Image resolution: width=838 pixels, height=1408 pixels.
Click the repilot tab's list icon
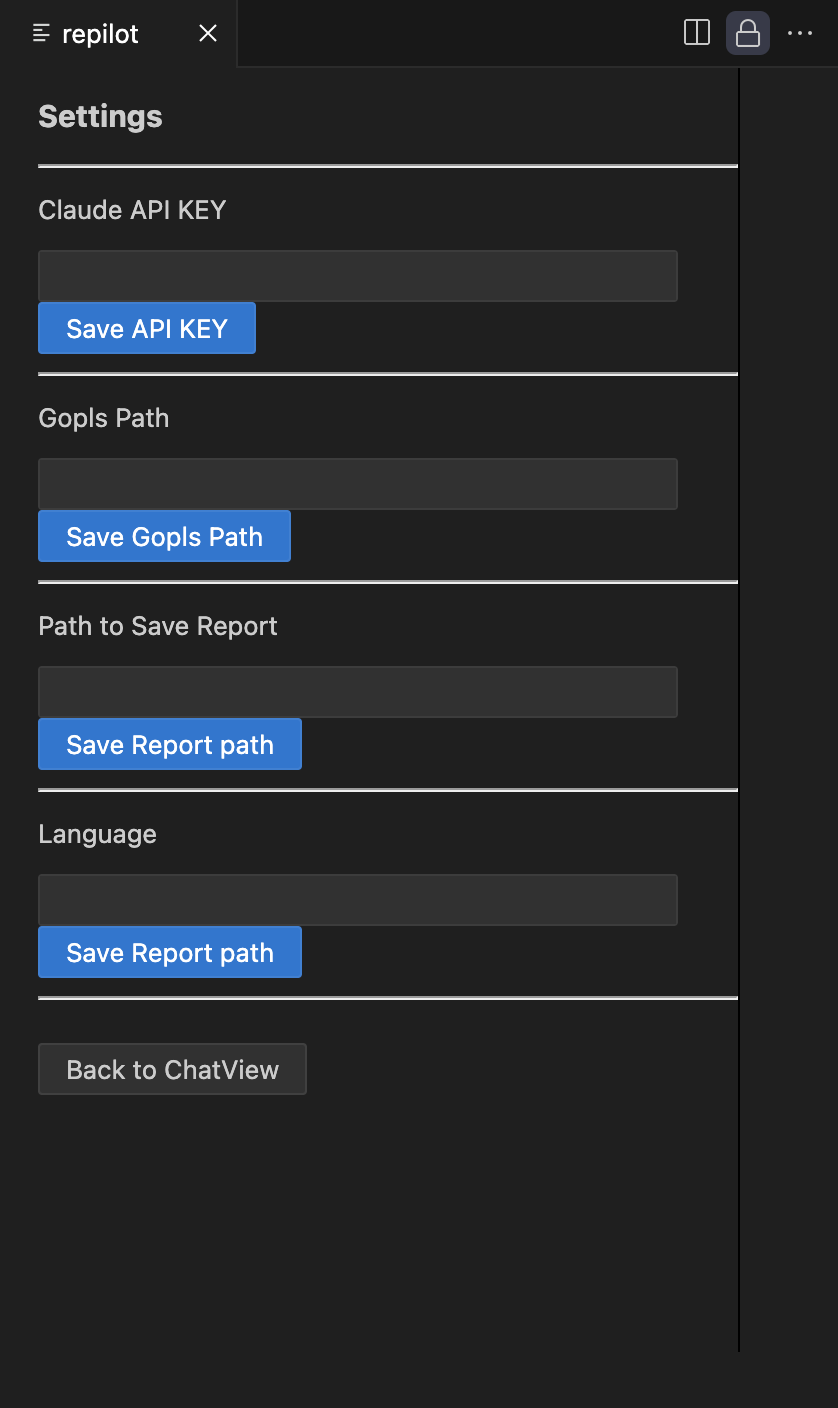pos(41,34)
